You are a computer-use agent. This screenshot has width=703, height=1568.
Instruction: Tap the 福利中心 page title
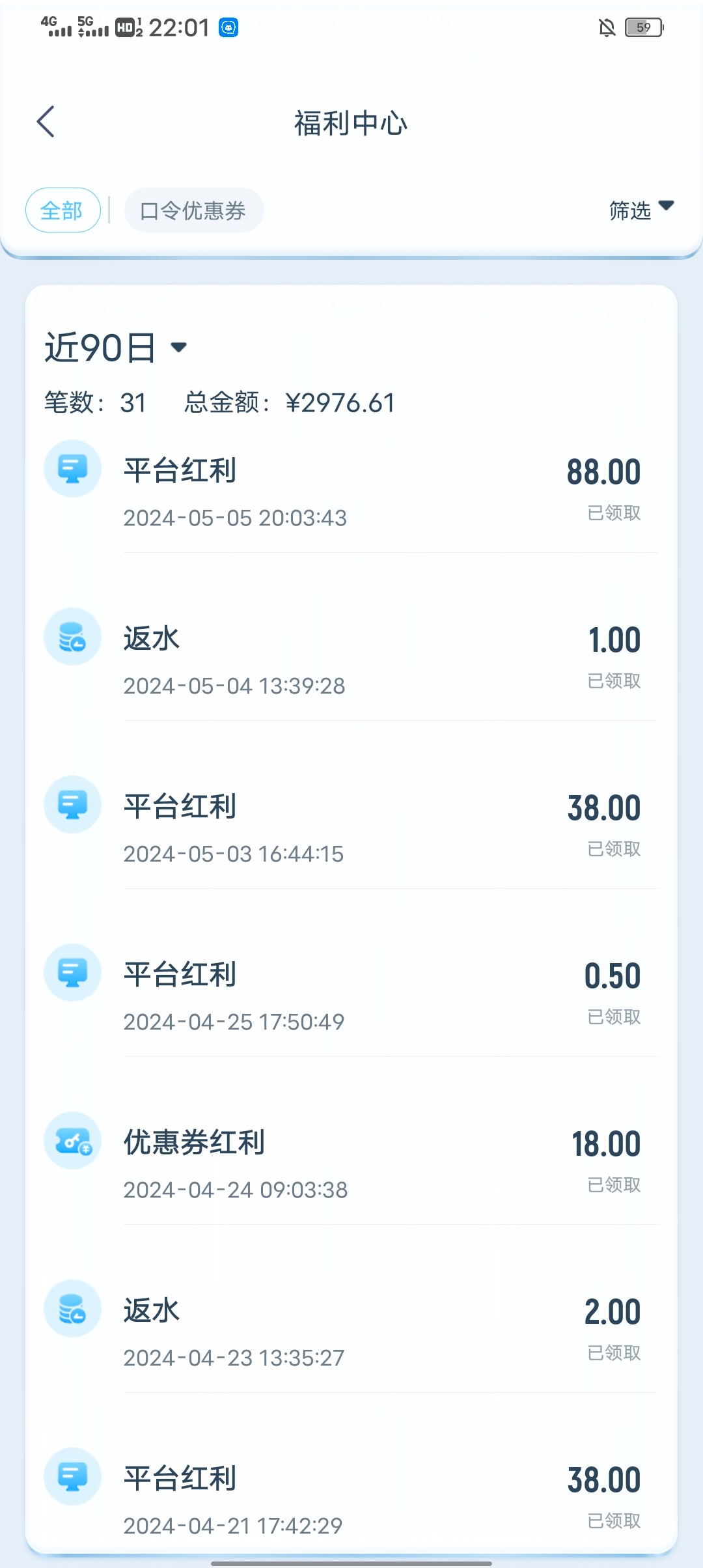pos(351,123)
